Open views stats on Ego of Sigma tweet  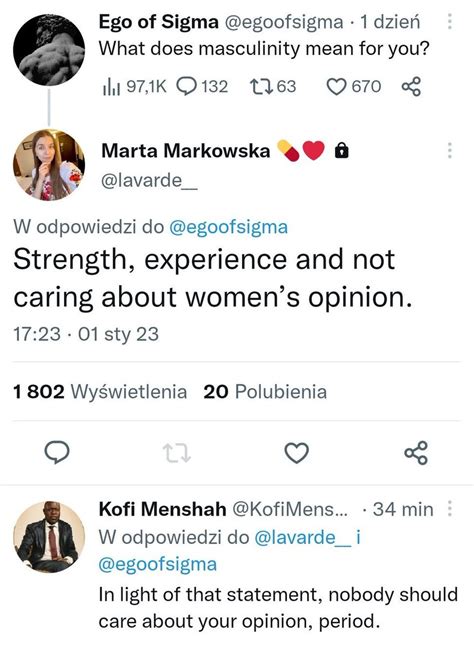[x=134, y=87]
